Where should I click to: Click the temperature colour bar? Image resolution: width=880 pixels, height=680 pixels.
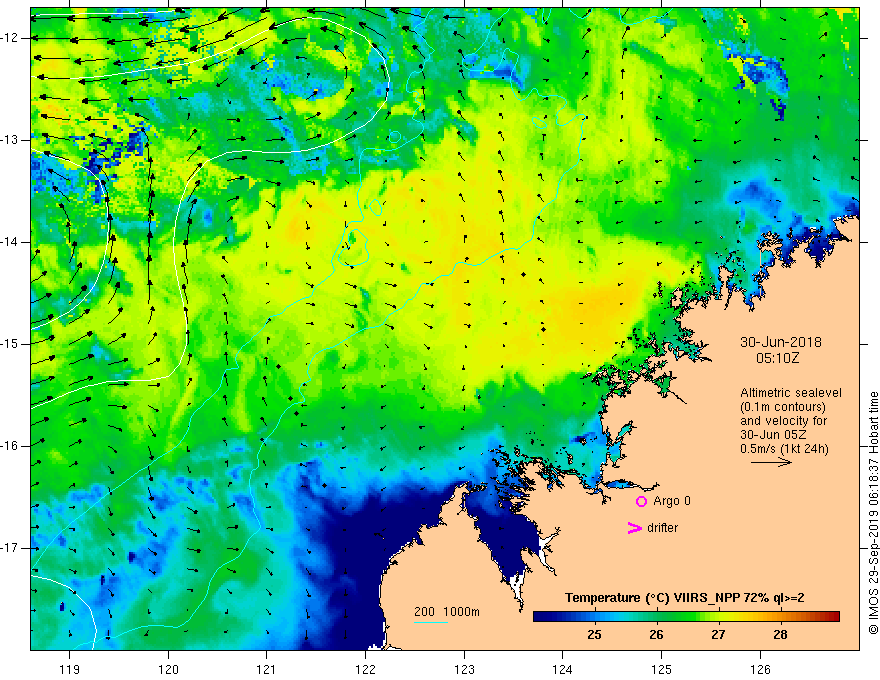pyautogui.click(x=686, y=617)
